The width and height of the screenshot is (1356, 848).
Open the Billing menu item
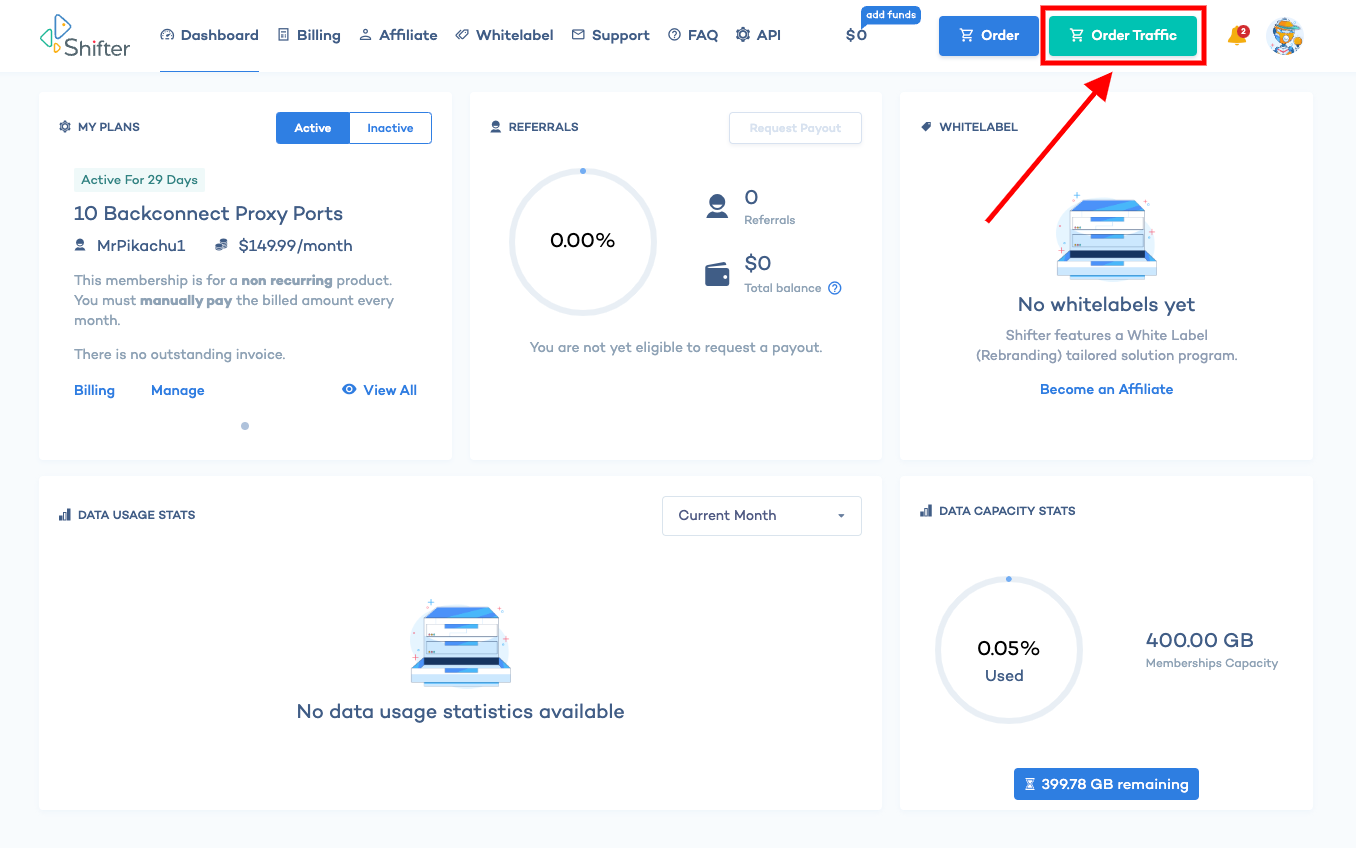(309, 35)
